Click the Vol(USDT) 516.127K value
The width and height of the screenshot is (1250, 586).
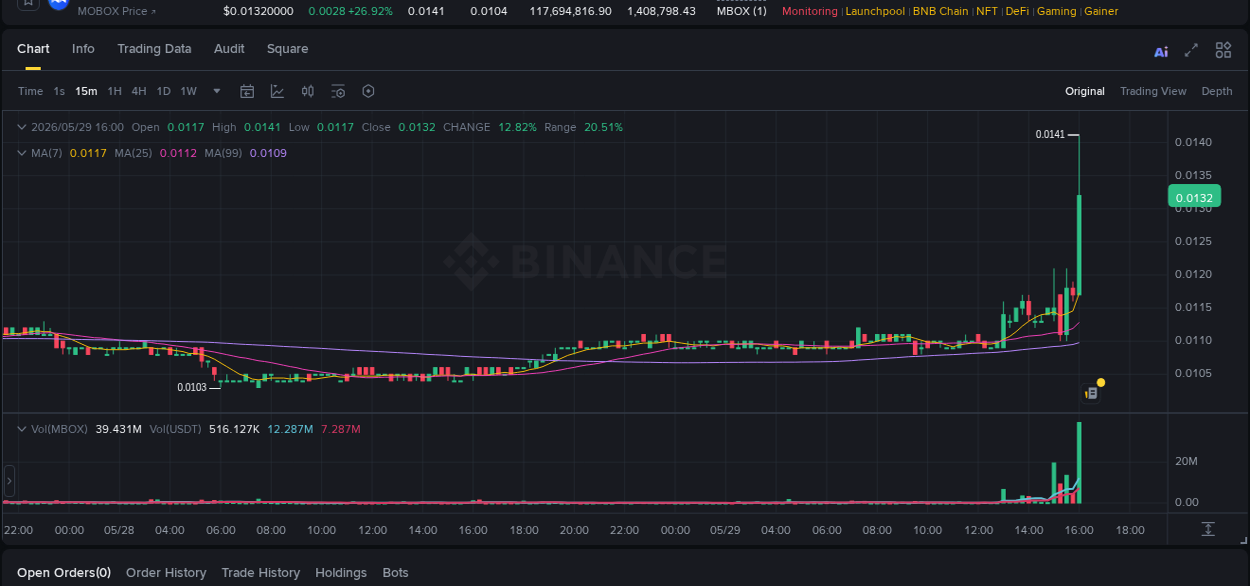(234, 429)
